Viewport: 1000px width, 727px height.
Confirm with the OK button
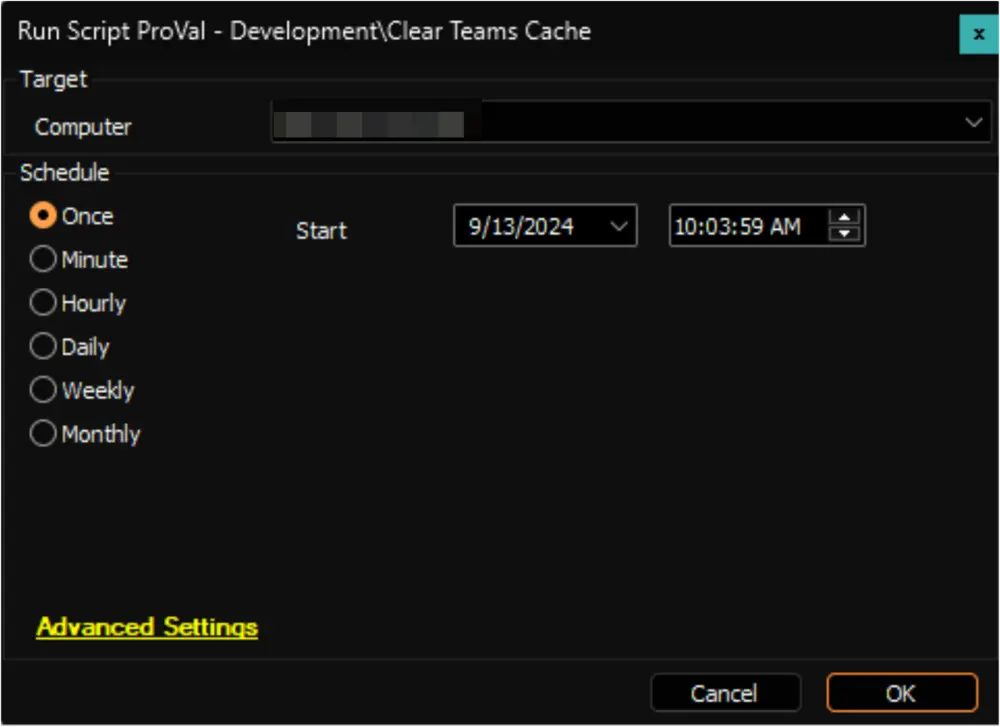pyautogui.click(x=902, y=693)
